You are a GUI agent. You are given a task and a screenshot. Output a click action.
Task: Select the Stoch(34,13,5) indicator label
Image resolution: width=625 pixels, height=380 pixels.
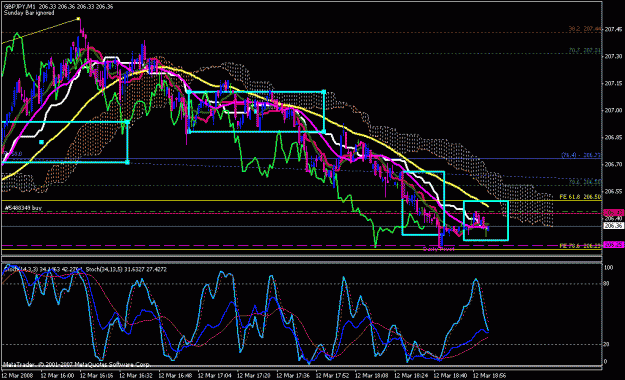[x=127, y=270]
